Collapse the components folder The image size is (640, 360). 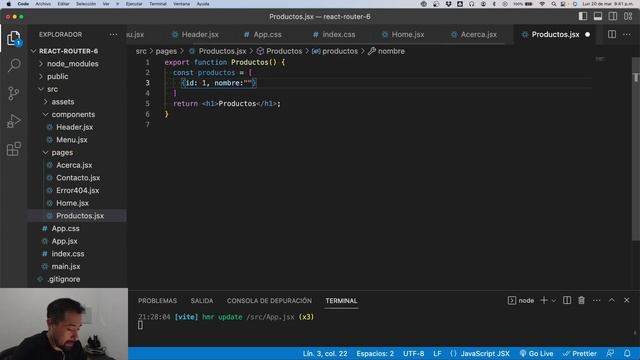click(73, 114)
